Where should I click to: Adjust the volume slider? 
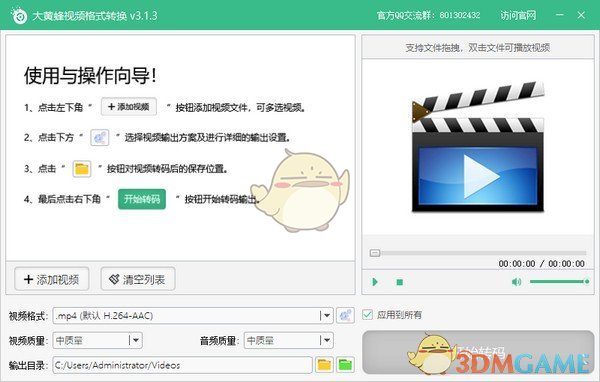pyautogui.click(x=559, y=282)
